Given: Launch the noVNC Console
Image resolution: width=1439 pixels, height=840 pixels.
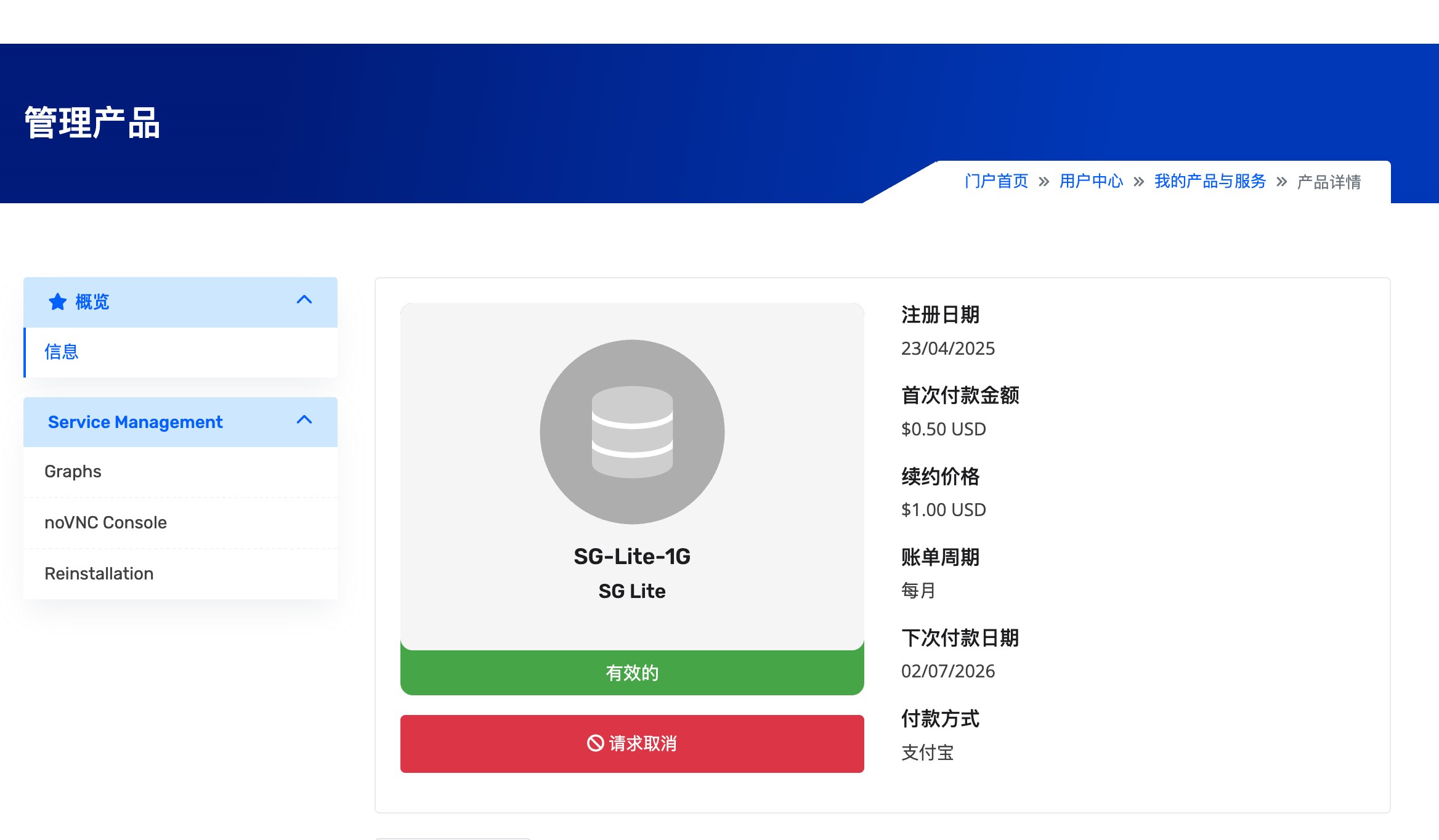Looking at the screenshot, I should click(180, 523).
